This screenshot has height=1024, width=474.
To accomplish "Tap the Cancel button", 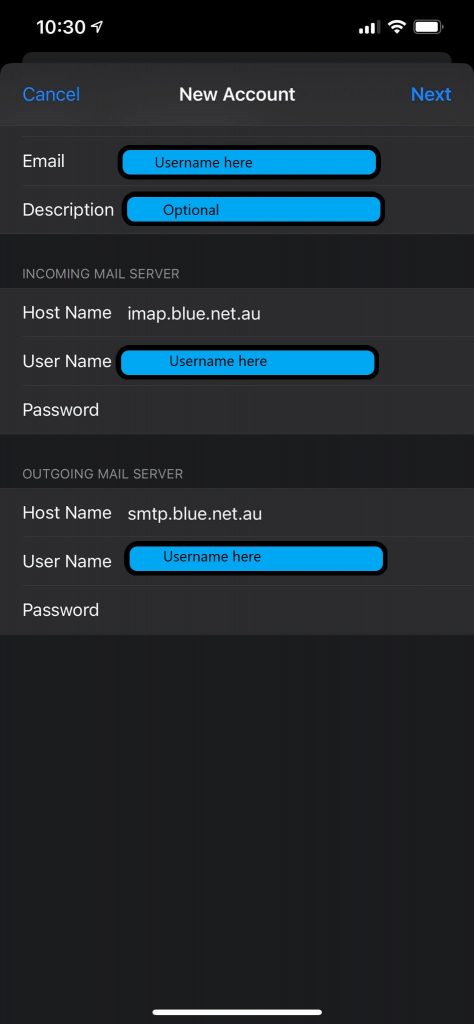I will click(51, 94).
